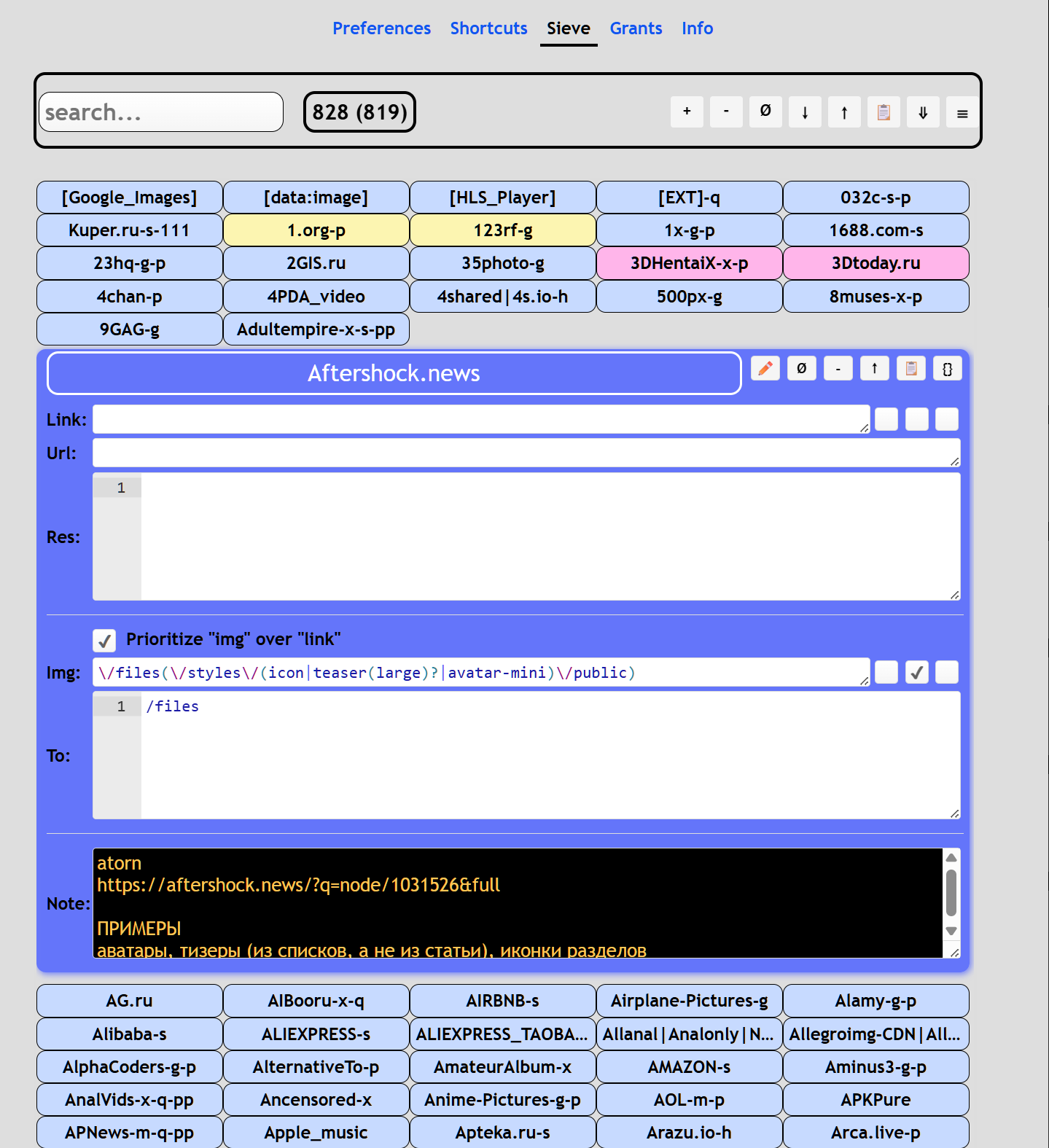Select the [Google_Images] rule
Viewport: 1049px width, 1148px height.
tap(130, 198)
